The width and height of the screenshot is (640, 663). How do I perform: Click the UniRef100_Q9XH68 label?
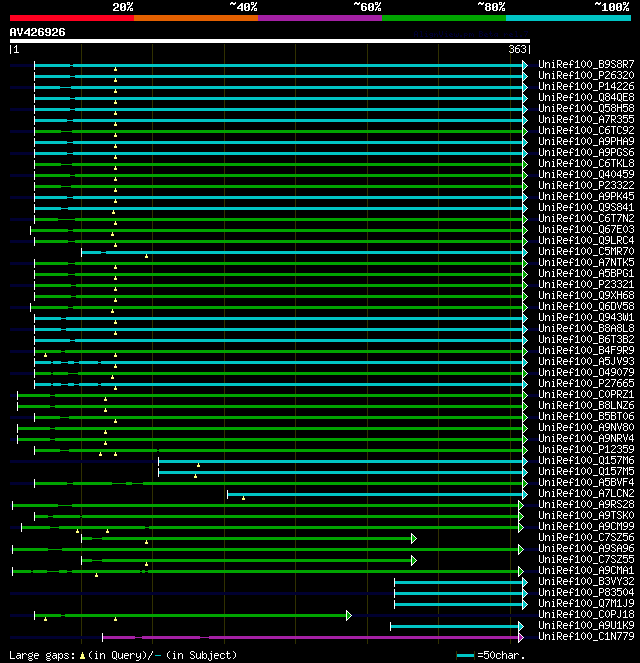coord(586,295)
